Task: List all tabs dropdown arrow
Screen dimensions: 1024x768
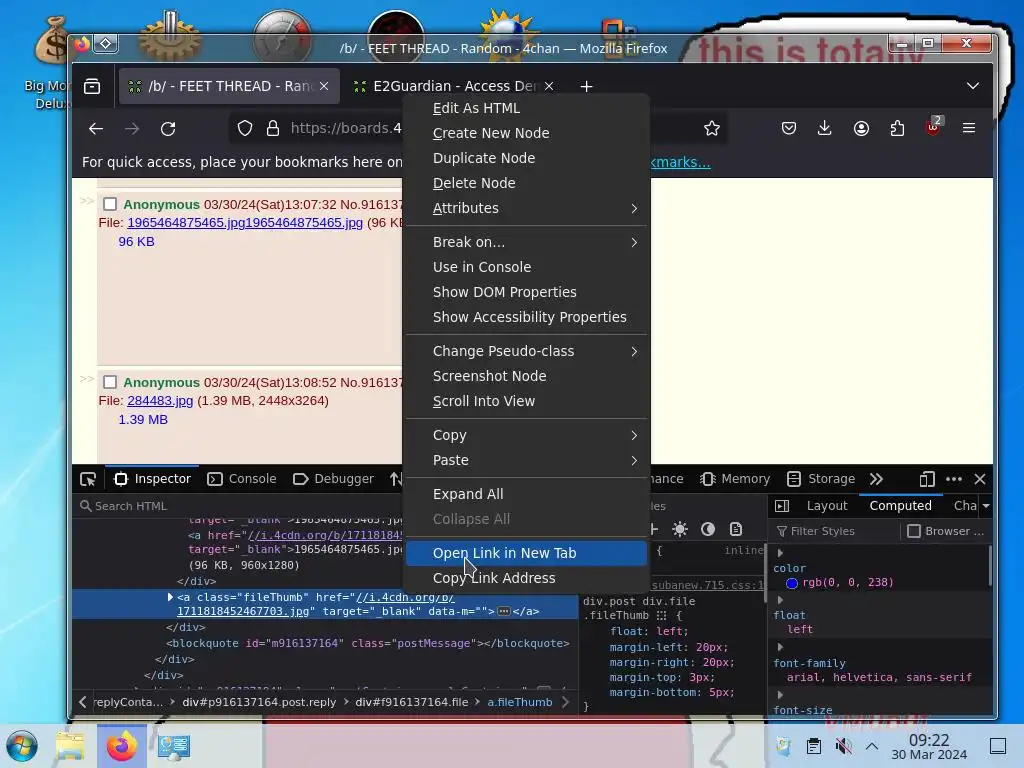Action: pyautogui.click(x=973, y=86)
